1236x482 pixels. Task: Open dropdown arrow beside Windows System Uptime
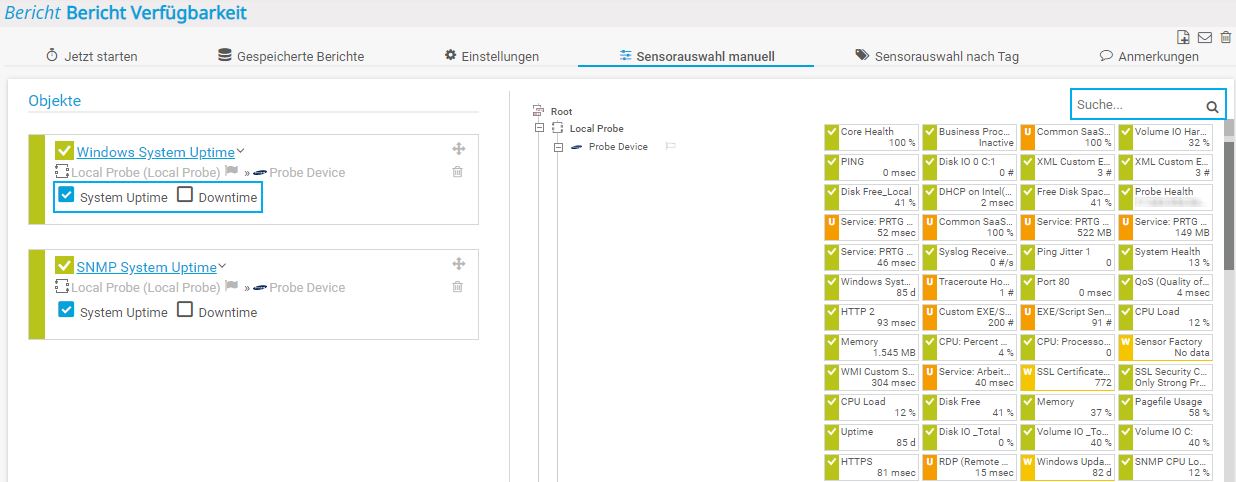tap(241, 151)
